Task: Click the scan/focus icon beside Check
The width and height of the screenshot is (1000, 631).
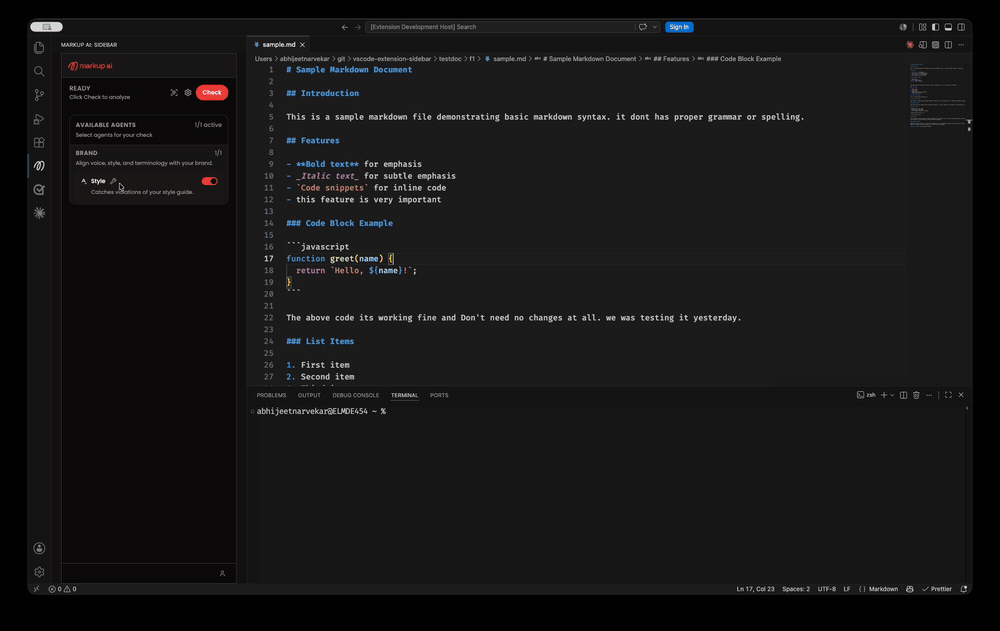Action: coord(174,93)
